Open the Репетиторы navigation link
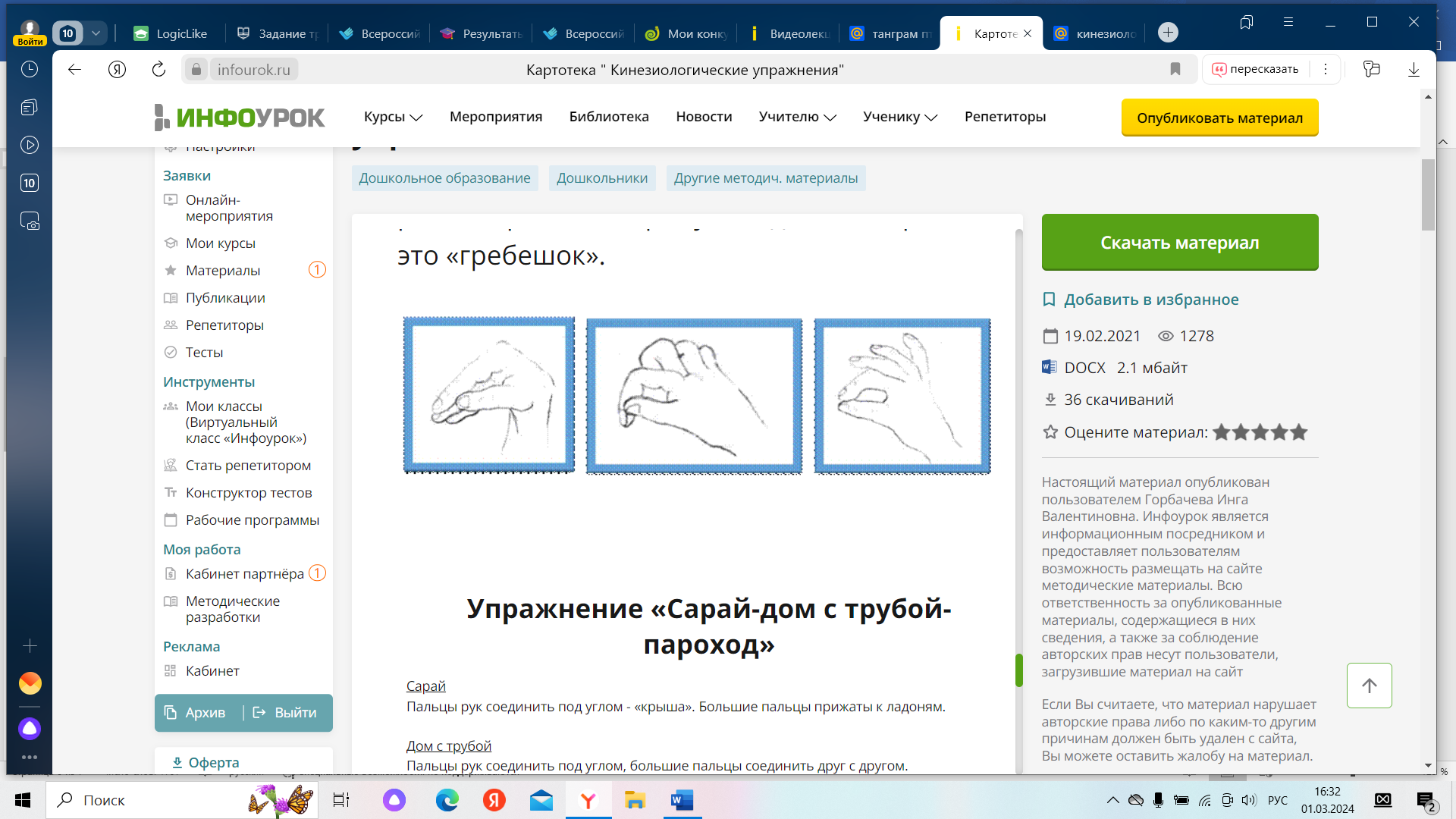This screenshot has width=1456, height=819. tap(1005, 117)
